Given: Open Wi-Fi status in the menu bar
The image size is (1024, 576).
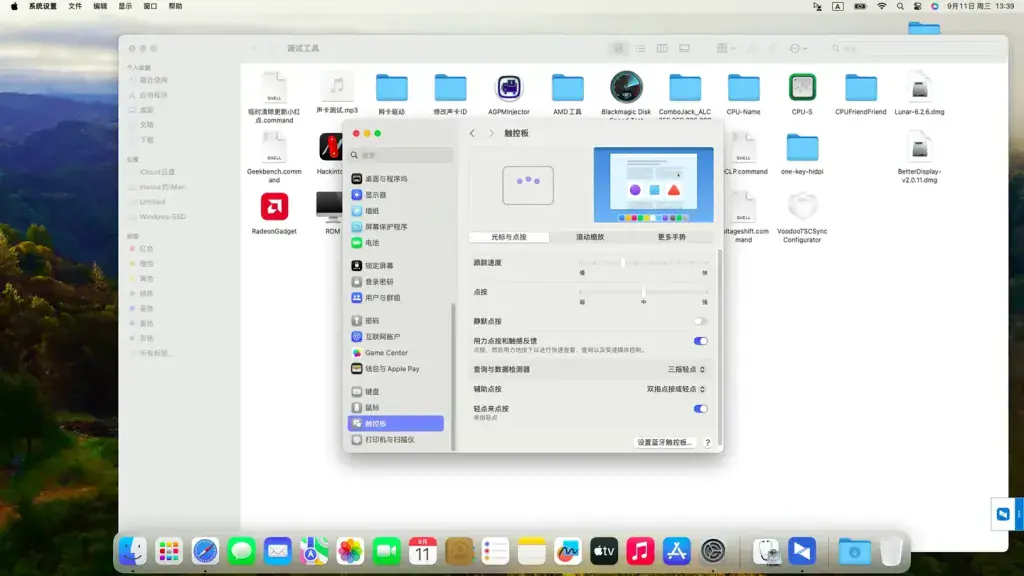Looking at the screenshot, I should coord(882,6).
